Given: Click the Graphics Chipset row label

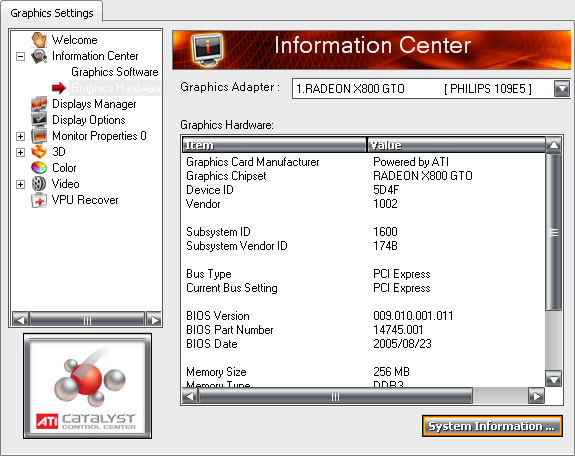Looking at the screenshot, I should [226, 176].
